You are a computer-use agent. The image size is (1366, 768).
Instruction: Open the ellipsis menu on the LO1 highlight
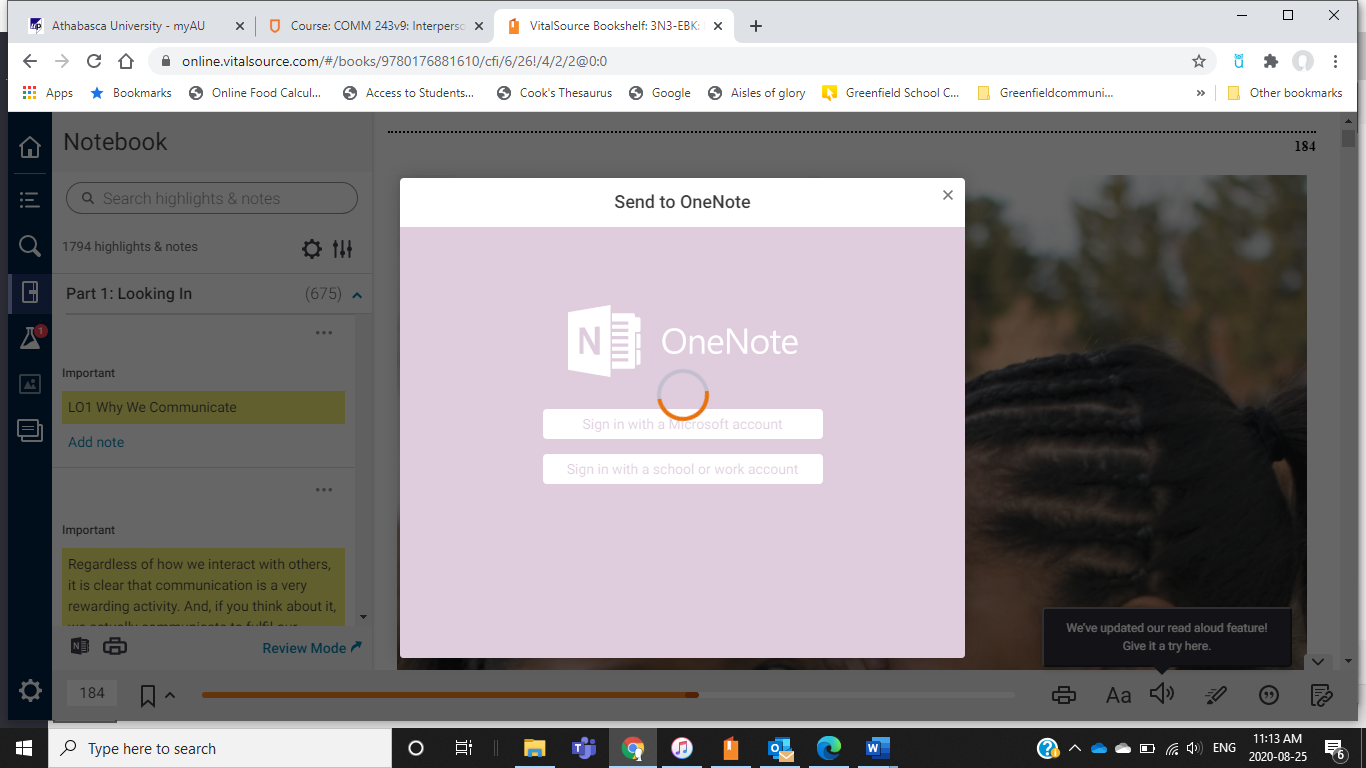tap(323, 332)
